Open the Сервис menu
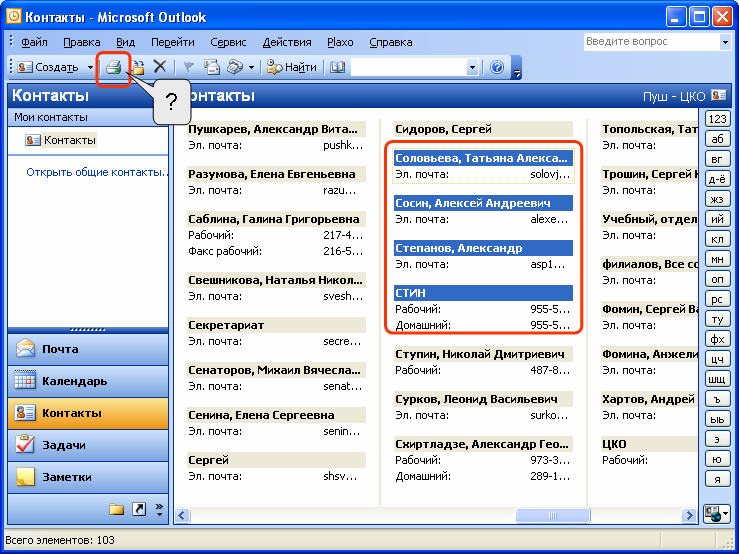Viewport: 739px width, 554px height. tap(228, 42)
